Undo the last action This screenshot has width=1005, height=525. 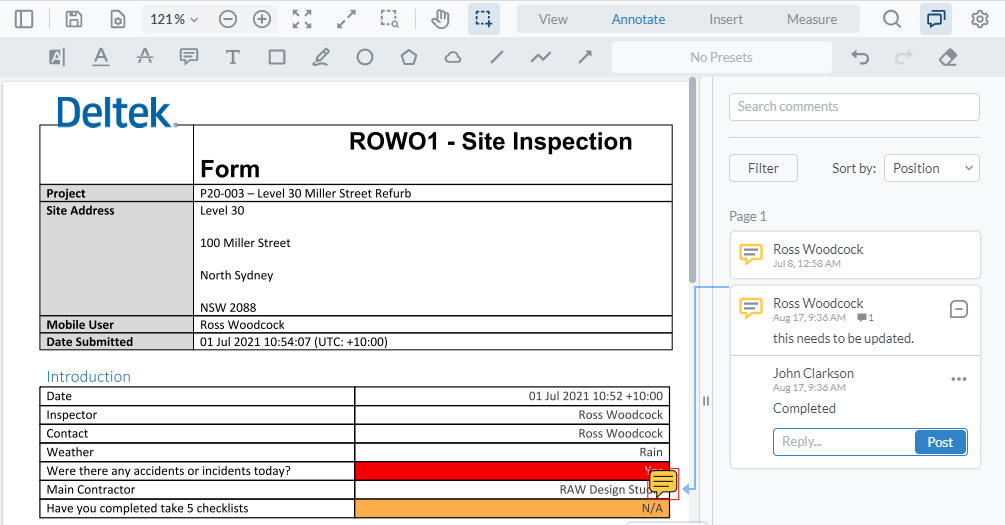click(x=860, y=57)
